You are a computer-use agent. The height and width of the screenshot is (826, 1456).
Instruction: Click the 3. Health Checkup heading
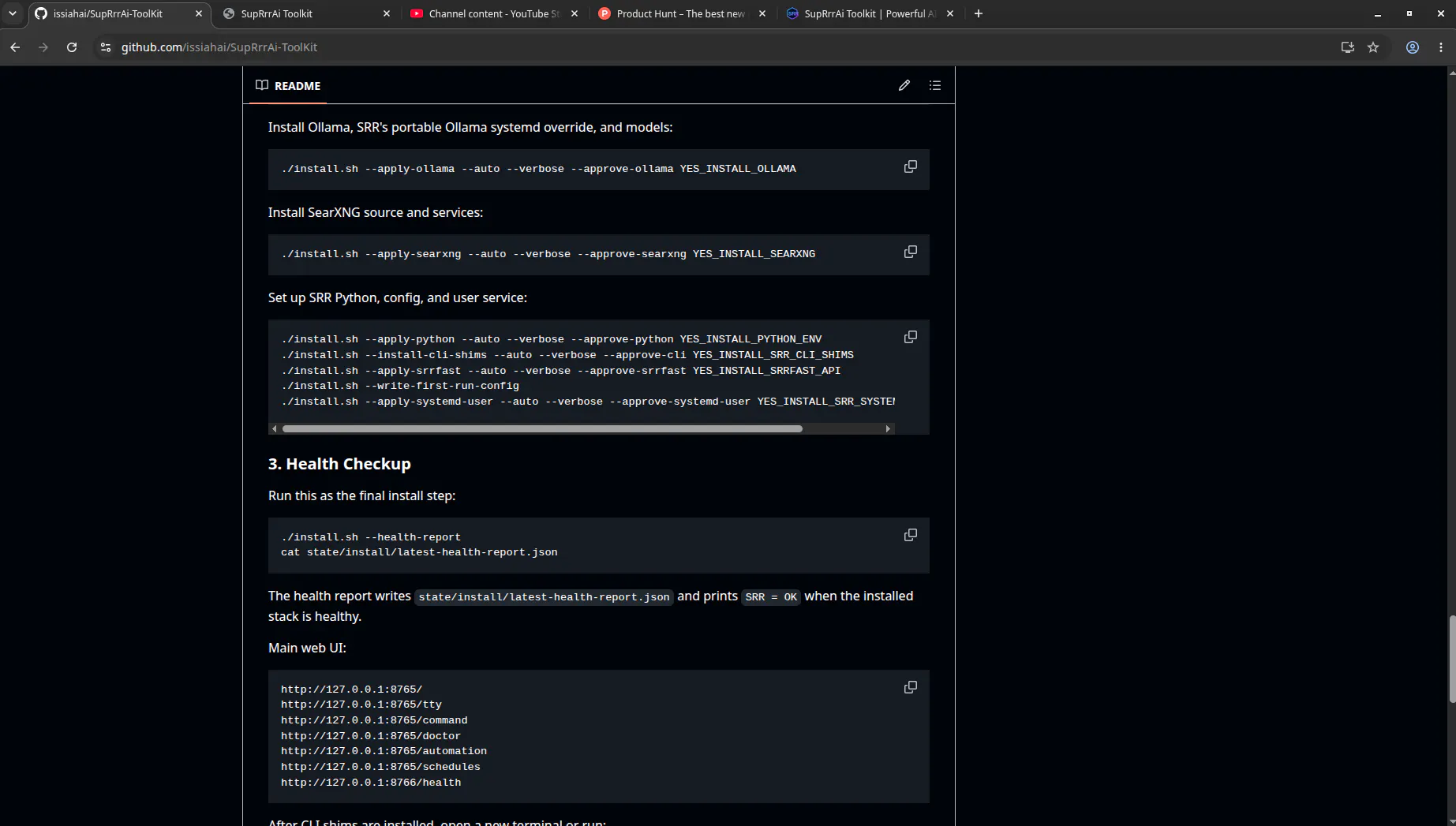pyautogui.click(x=339, y=464)
